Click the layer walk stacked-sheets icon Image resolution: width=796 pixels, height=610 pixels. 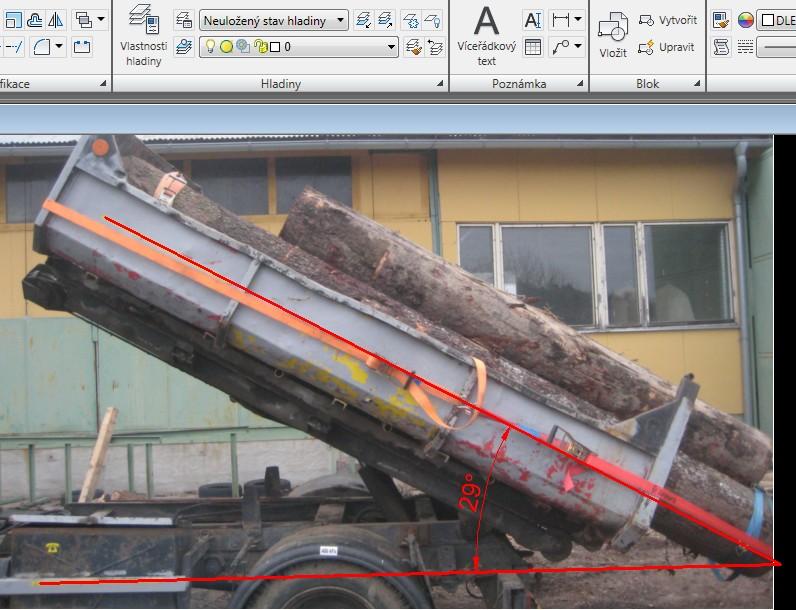[385, 20]
